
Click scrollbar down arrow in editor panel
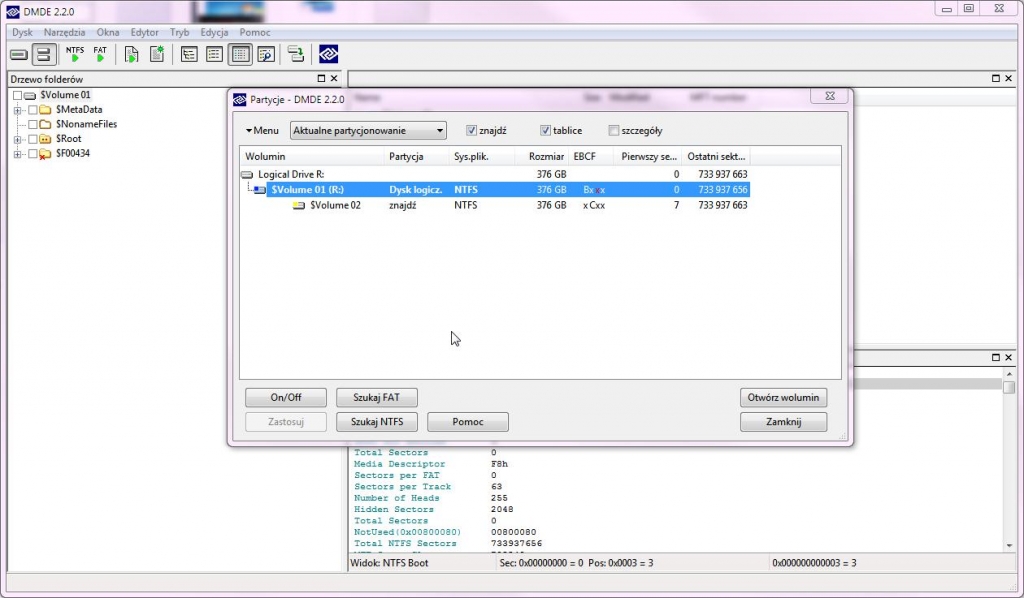[1009, 545]
